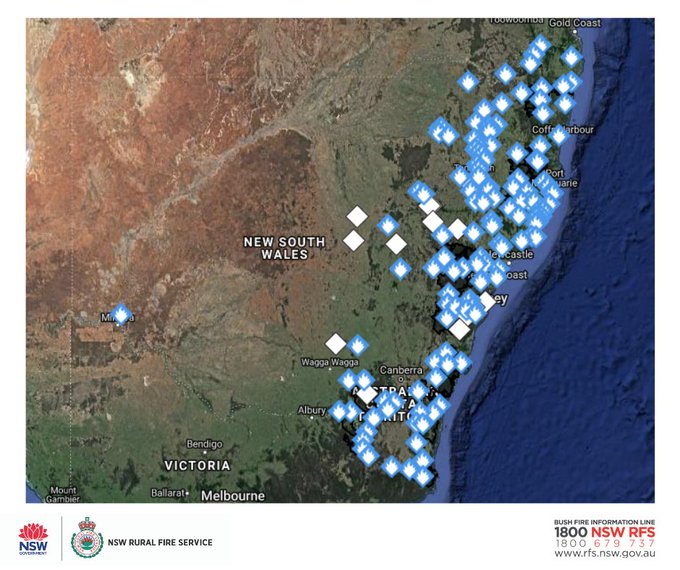Viewport: 680px width, 570px height.
Task: Click the 1800 NSW RFS hotline text
Action: [x=605, y=532]
